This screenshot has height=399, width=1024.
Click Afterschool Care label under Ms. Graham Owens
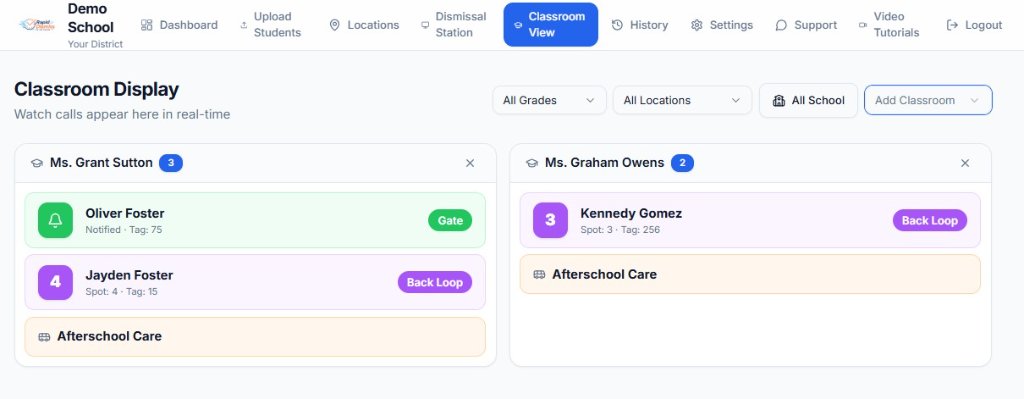[605, 274]
